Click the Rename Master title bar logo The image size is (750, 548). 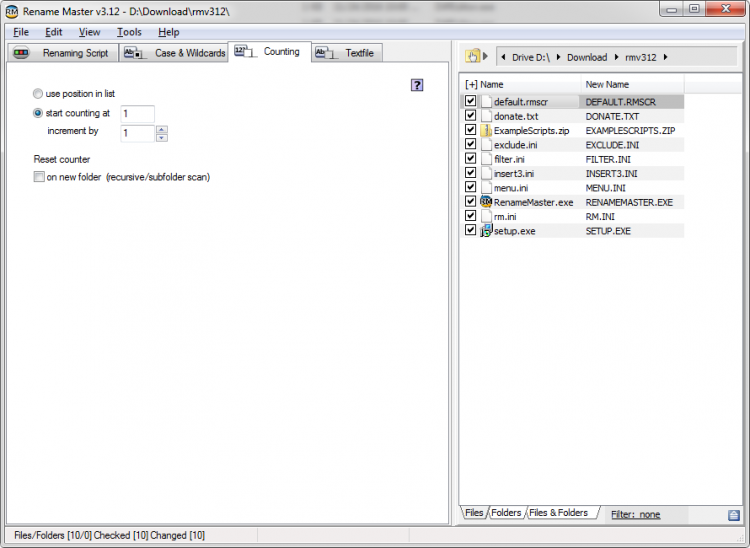point(11,11)
